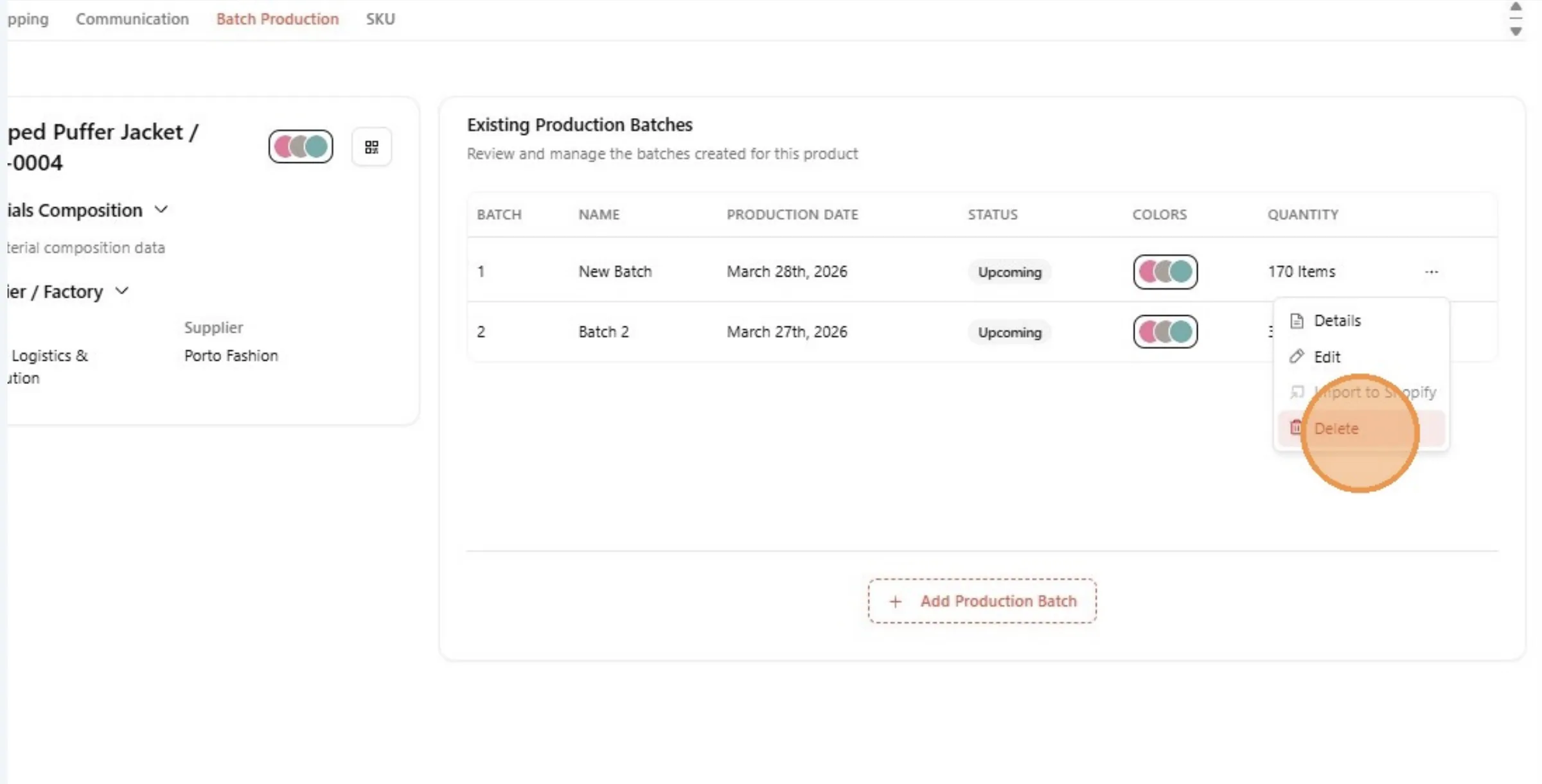Click 'March 27th, 2026' production date

tap(787, 332)
